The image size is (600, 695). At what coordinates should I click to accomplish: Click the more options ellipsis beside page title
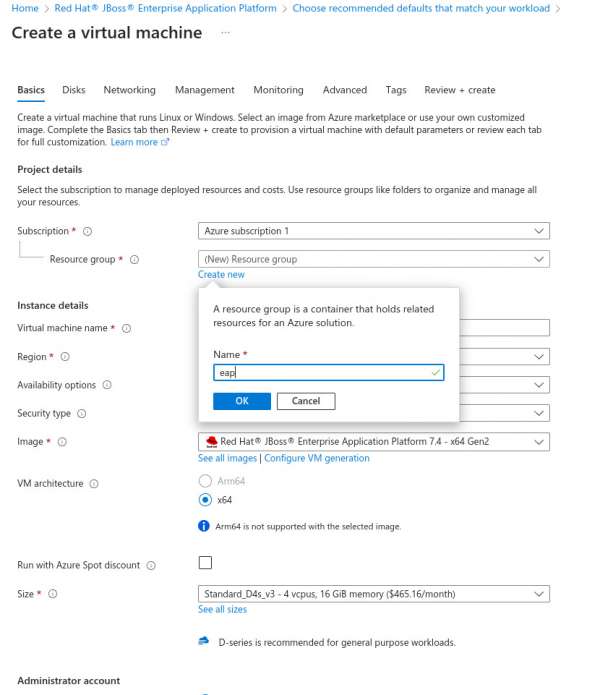225,33
